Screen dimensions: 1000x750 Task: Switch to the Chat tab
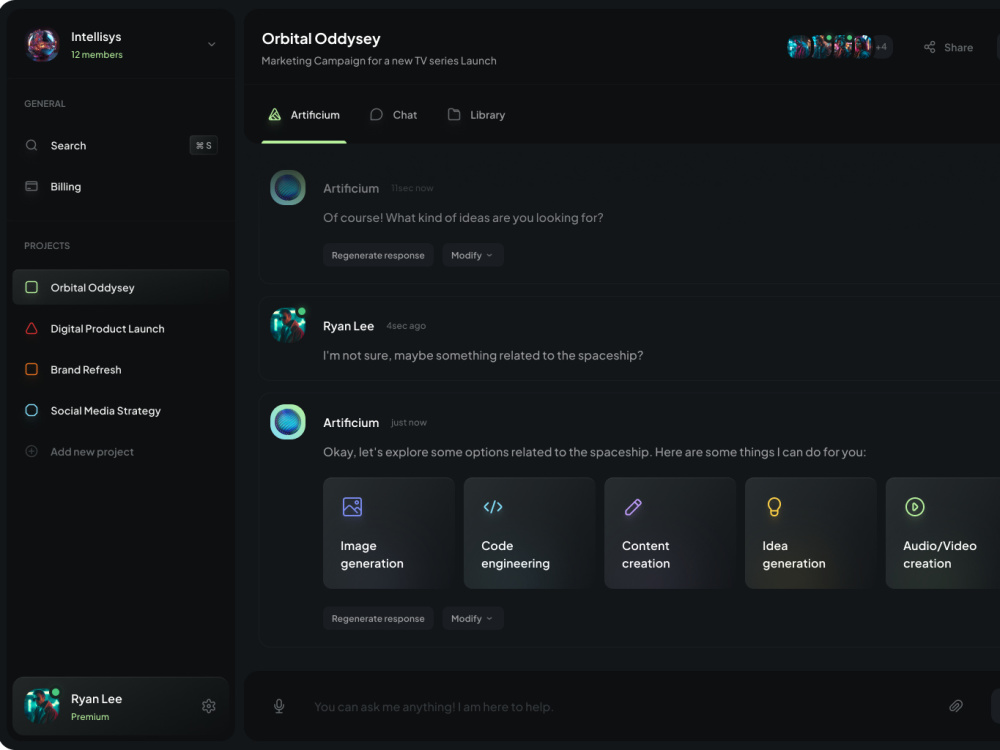click(393, 115)
